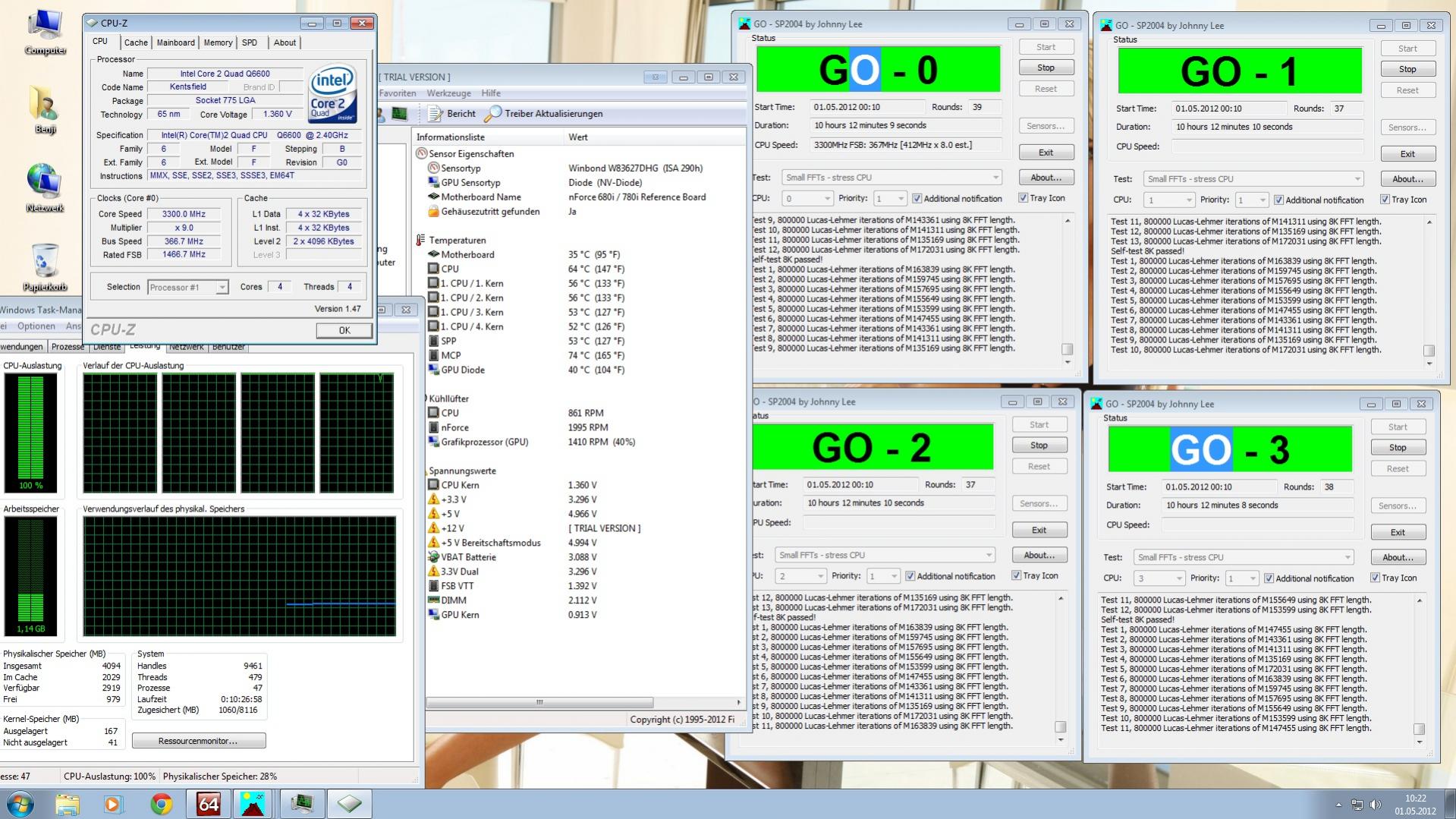
Task: Click the Prozesse tab in Task Manager
Action: click(68, 347)
